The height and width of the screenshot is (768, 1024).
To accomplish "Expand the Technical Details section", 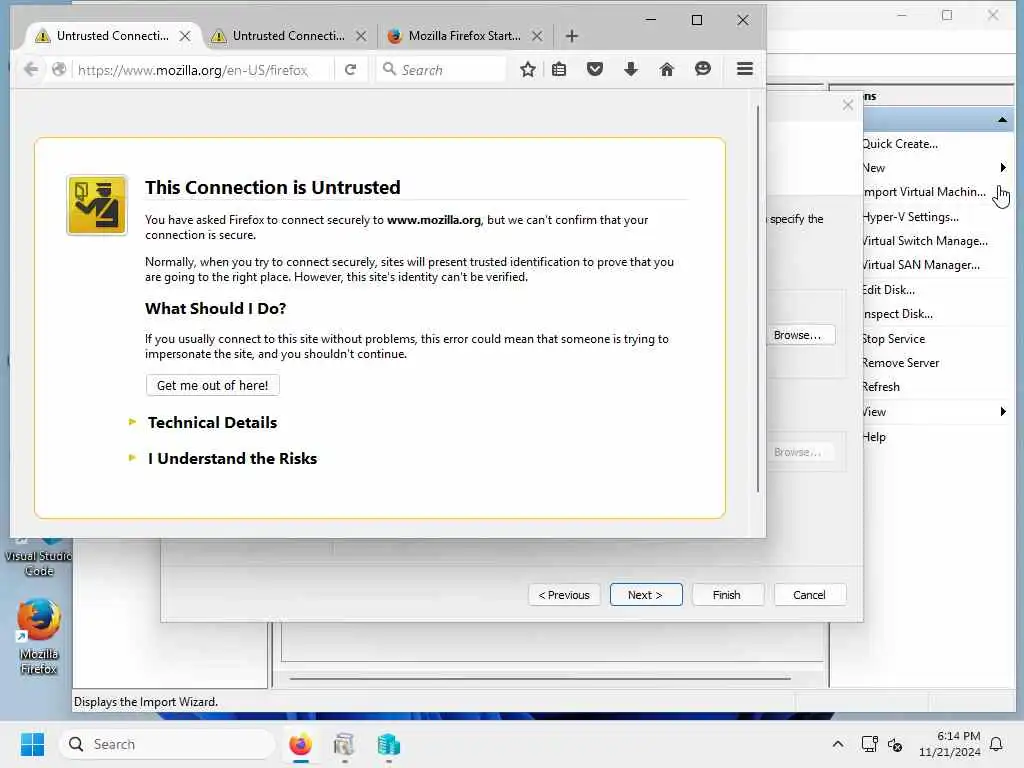I will 212,423.
